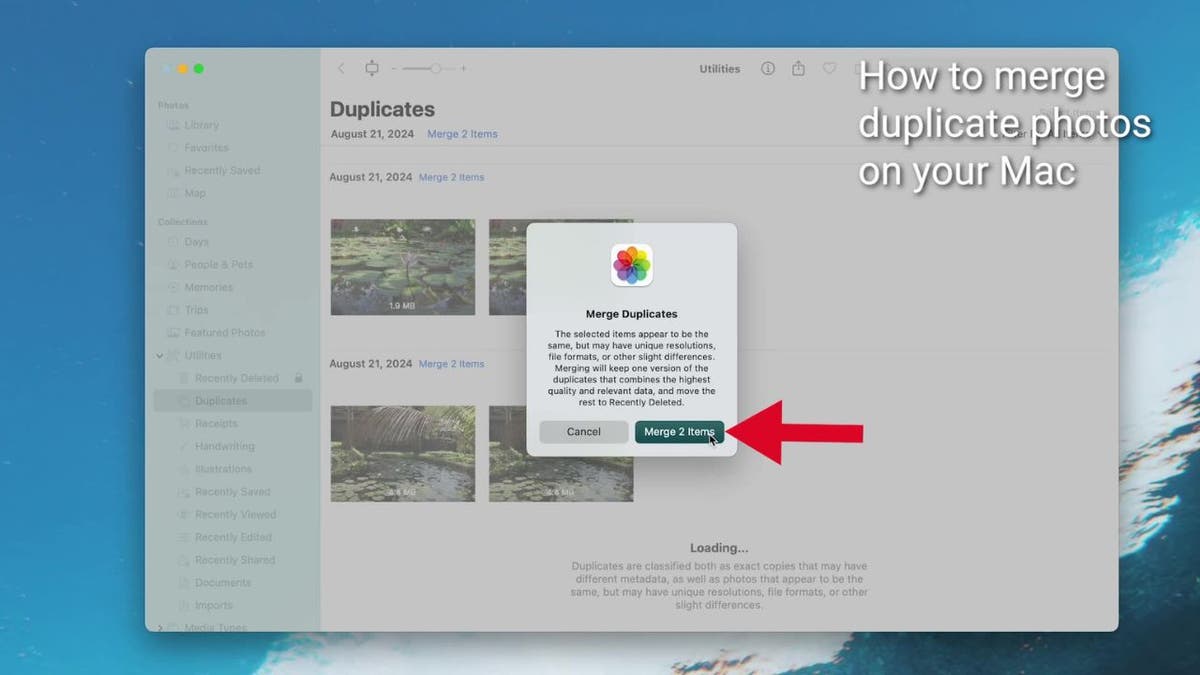Expand the Media Types sidebar section
The width and height of the screenshot is (1200, 675).
(x=160, y=627)
